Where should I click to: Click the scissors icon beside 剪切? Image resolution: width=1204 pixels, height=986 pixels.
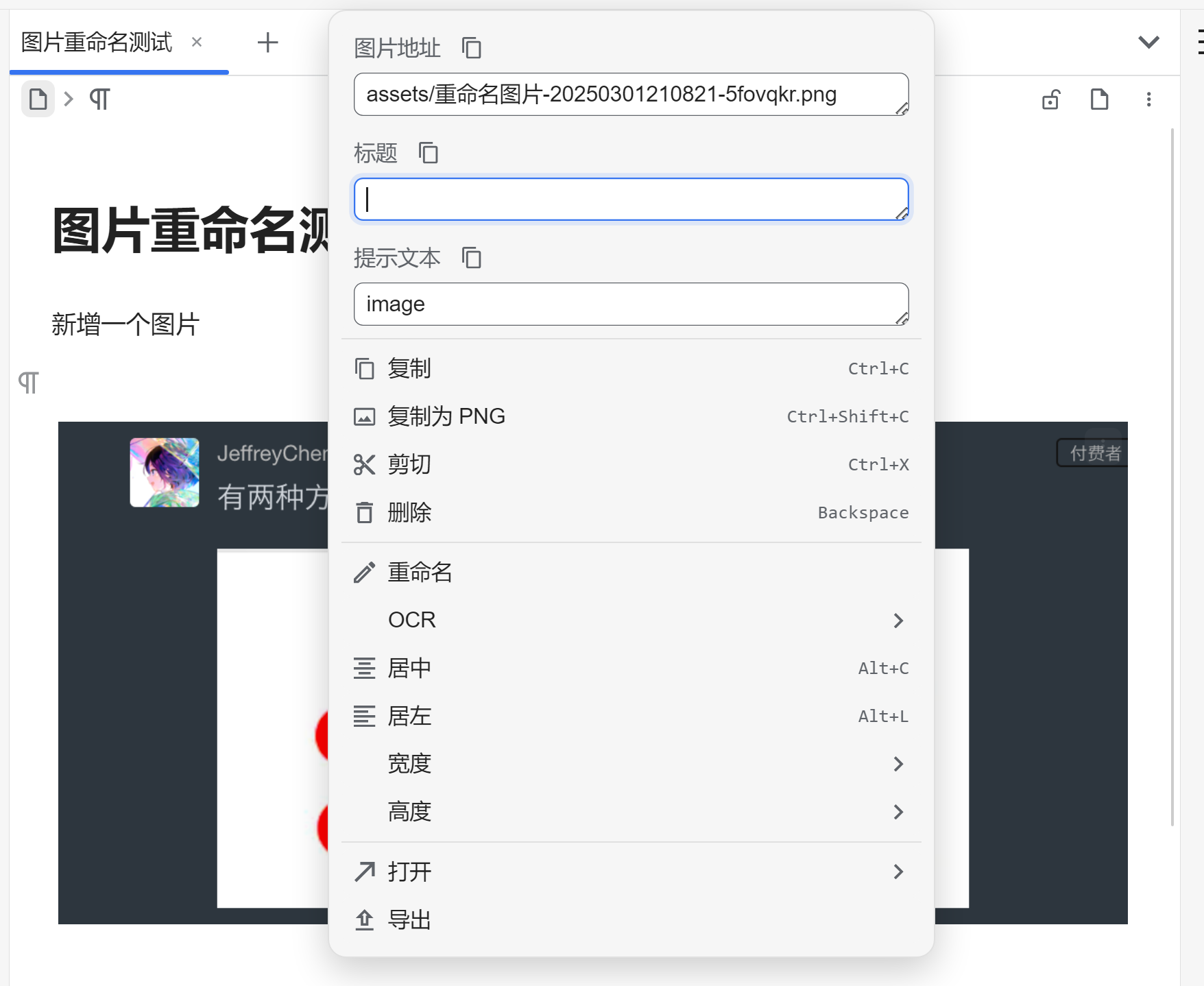point(364,465)
